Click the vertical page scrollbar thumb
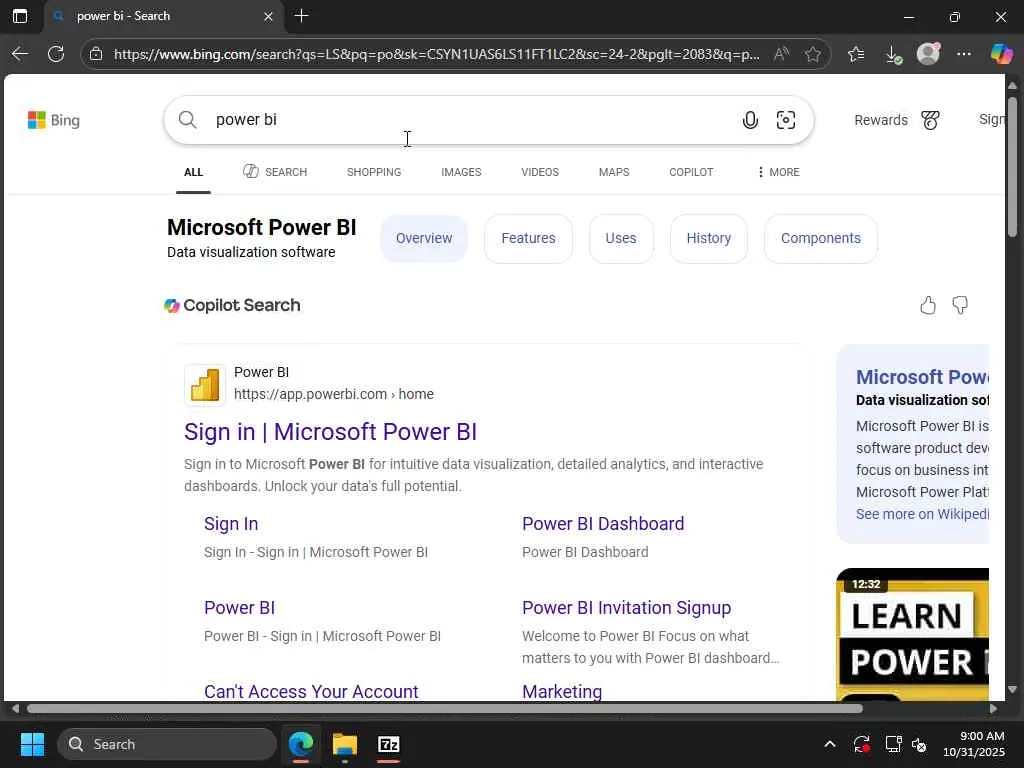1024x768 pixels. point(1012,167)
